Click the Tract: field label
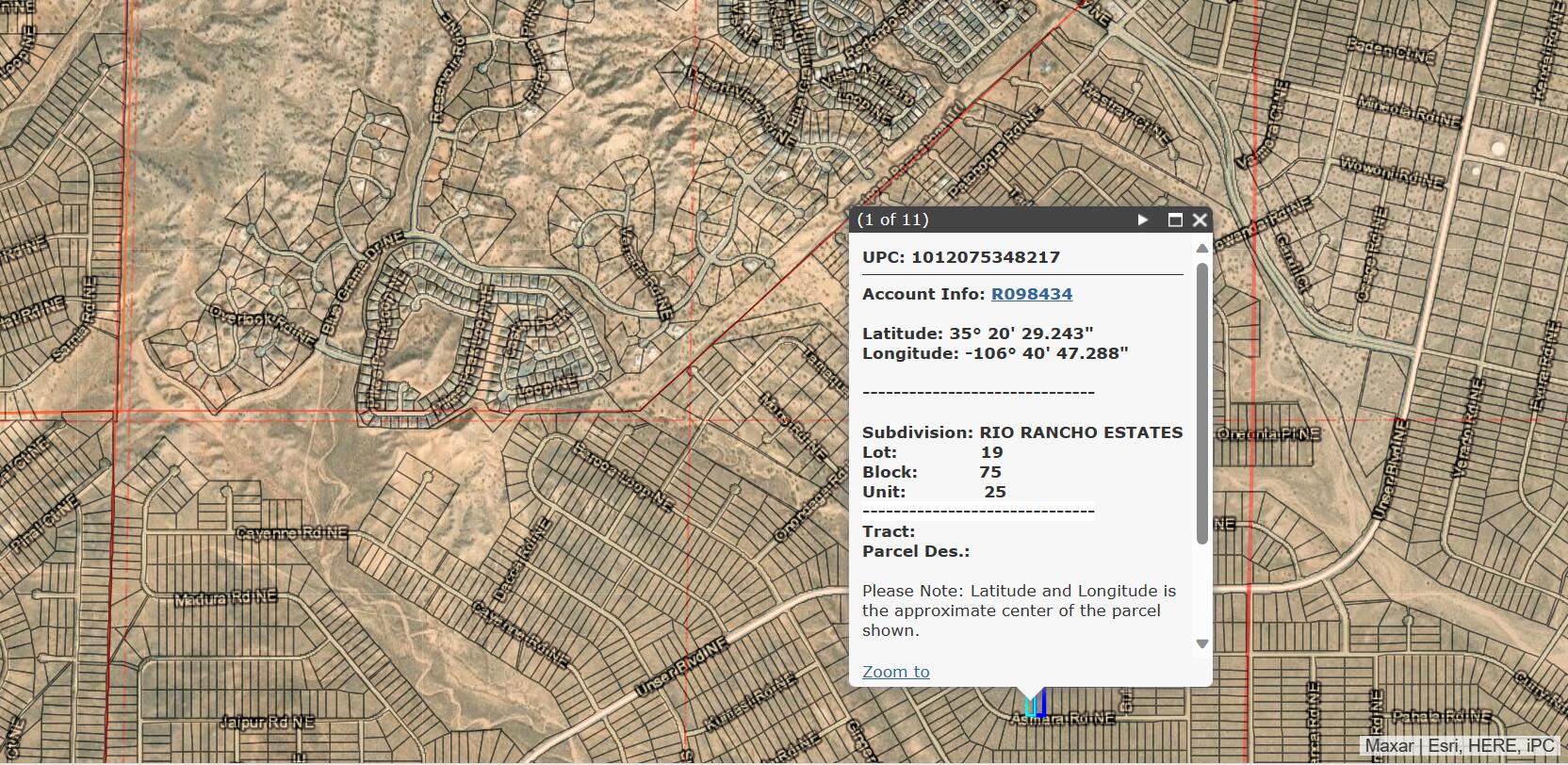The image size is (1568, 765). point(889,531)
